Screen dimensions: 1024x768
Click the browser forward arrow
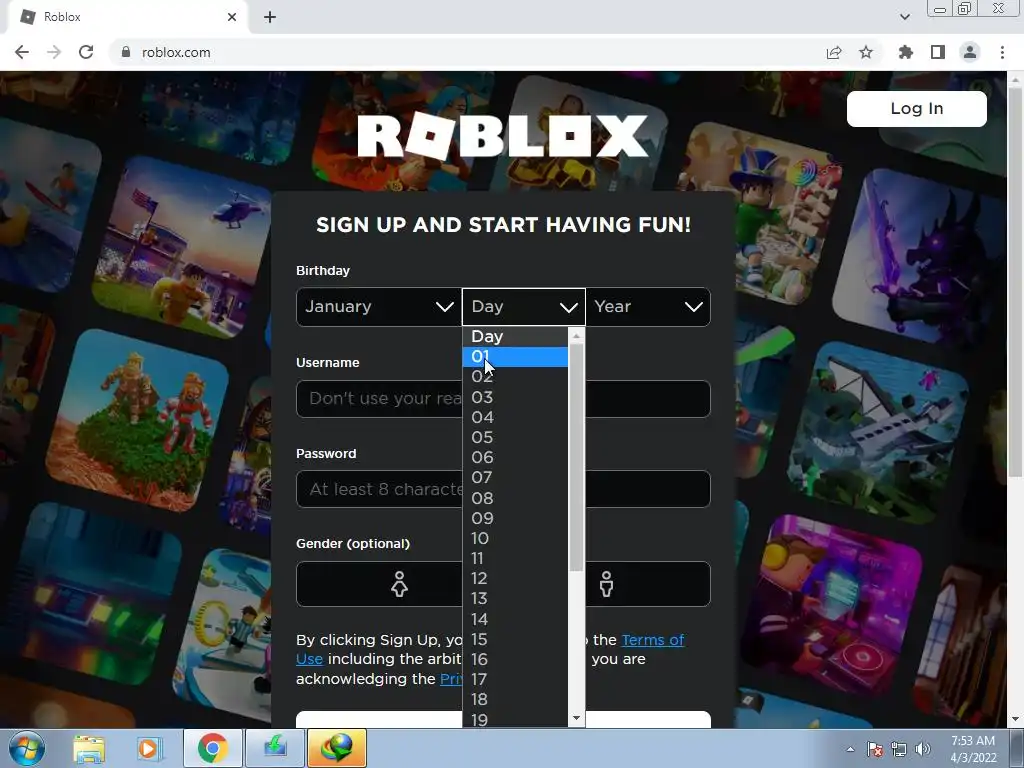click(x=54, y=52)
